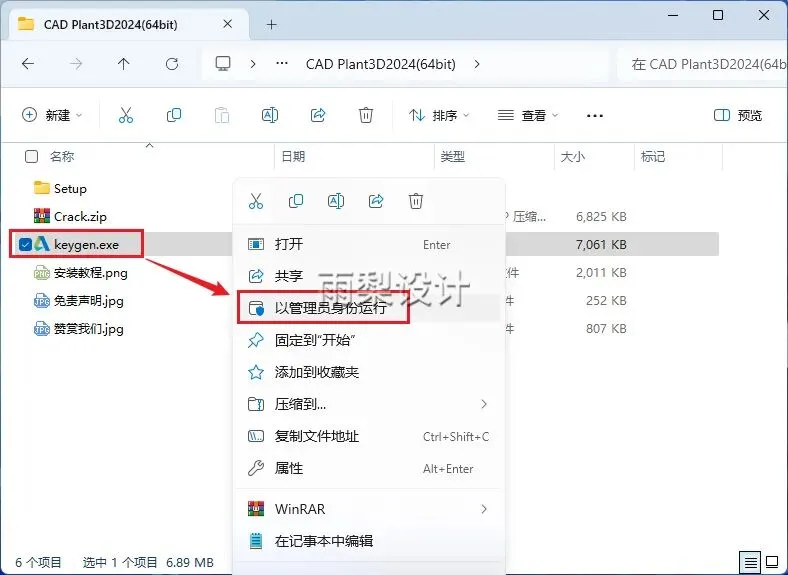Viewport: 788px width, 575px height.
Task: Open a new tab with the plus button
Action: (x=271, y=24)
